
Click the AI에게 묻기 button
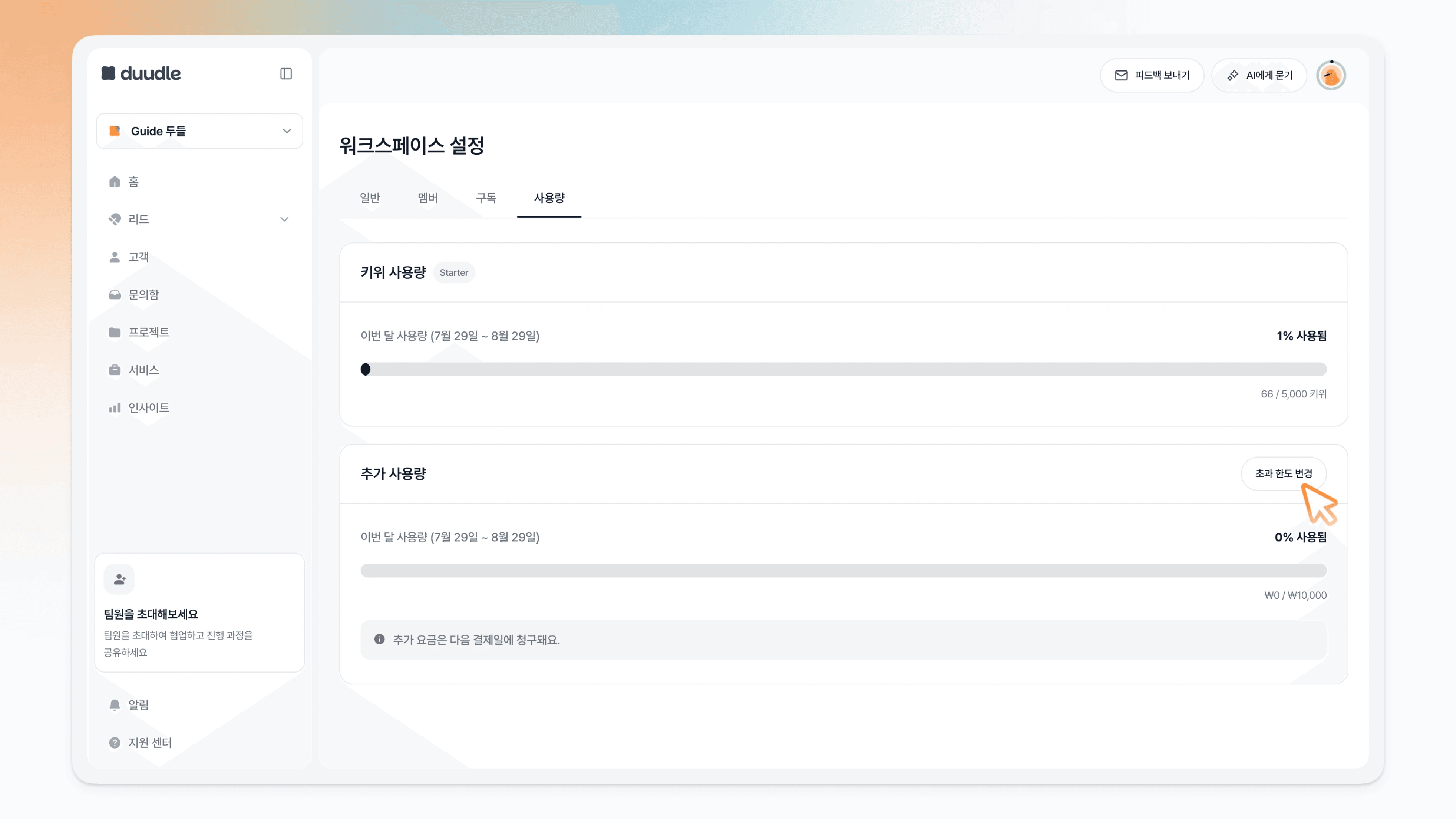pyautogui.click(x=1259, y=75)
